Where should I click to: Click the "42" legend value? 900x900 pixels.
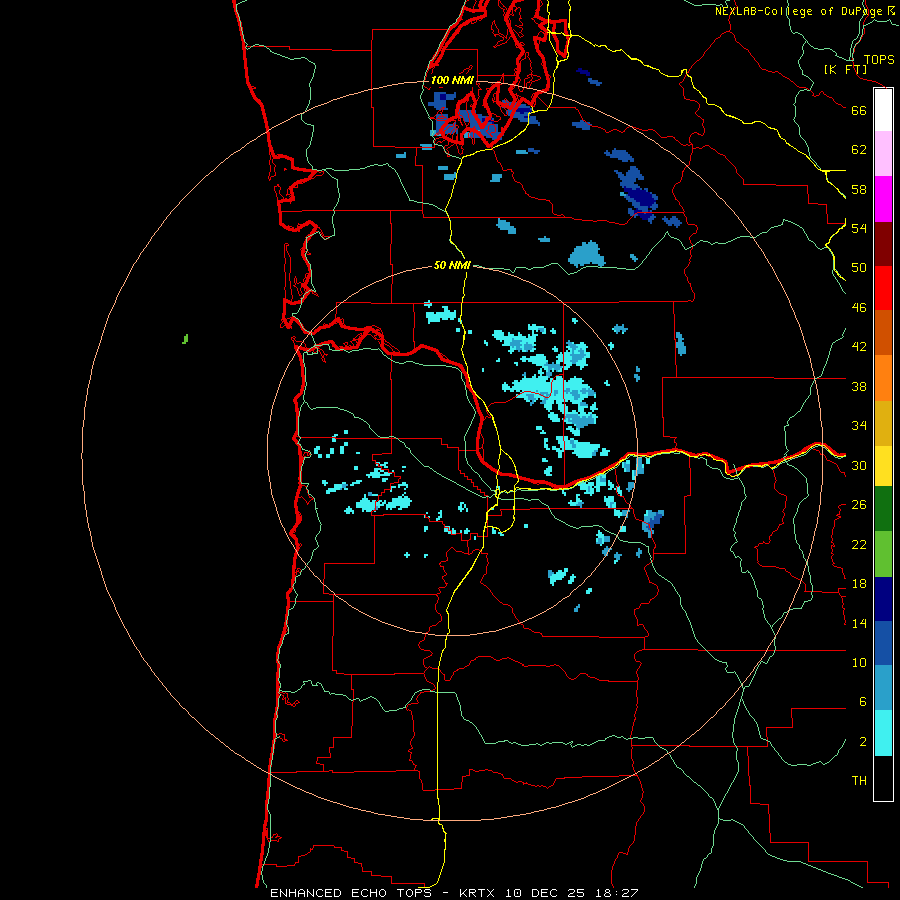pos(859,347)
